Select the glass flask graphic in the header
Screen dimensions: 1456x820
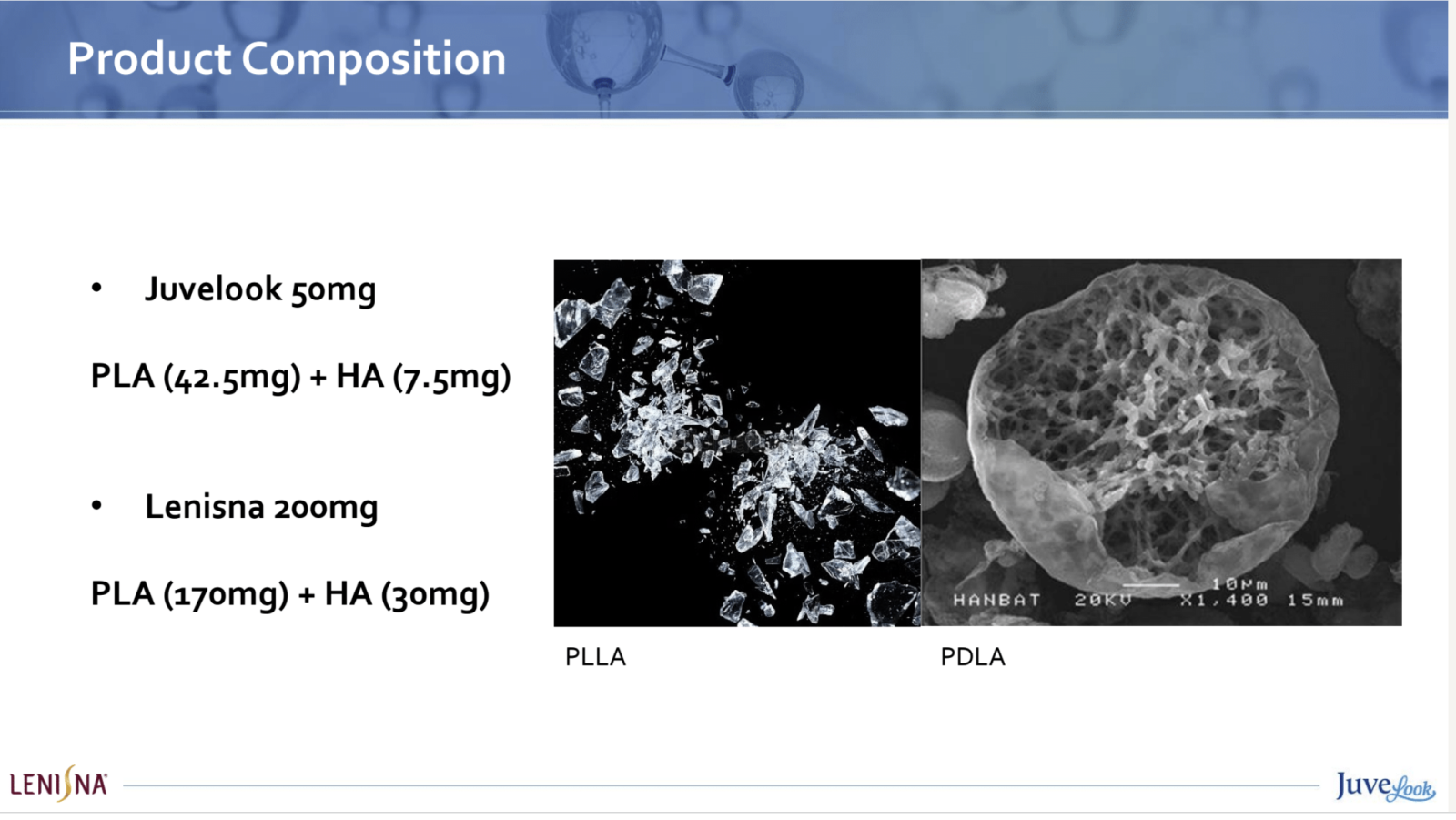tap(673, 55)
